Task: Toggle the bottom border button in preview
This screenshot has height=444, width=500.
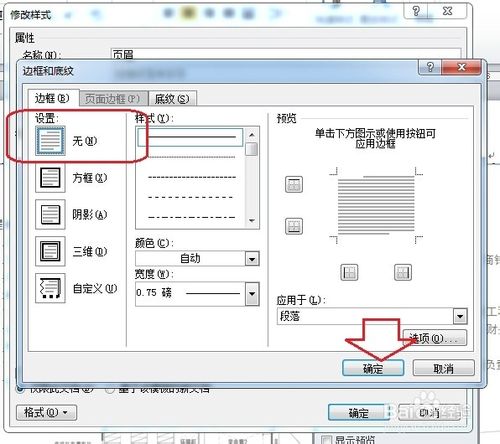Action: pos(294,226)
